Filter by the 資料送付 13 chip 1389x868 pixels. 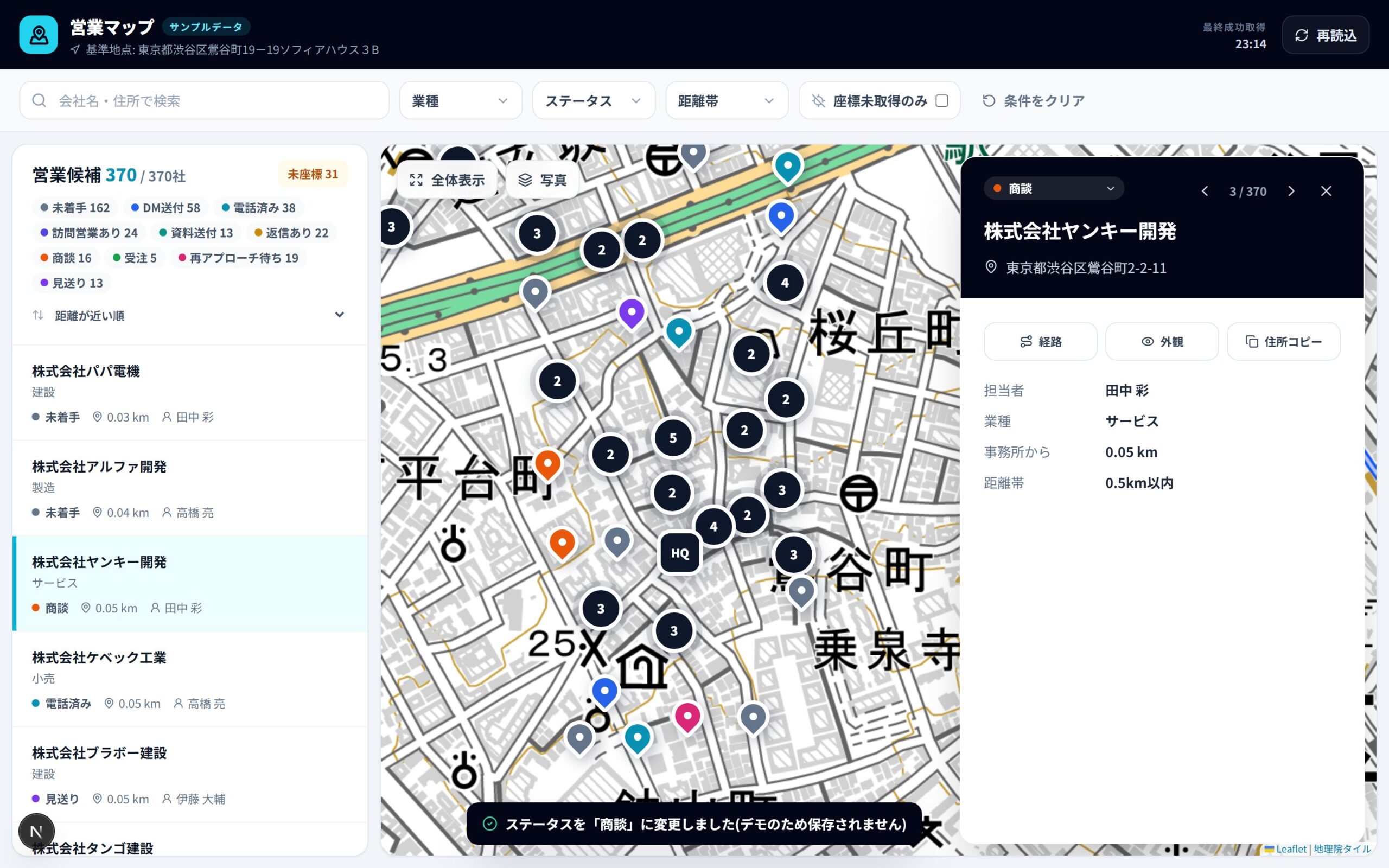pyautogui.click(x=196, y=233)
